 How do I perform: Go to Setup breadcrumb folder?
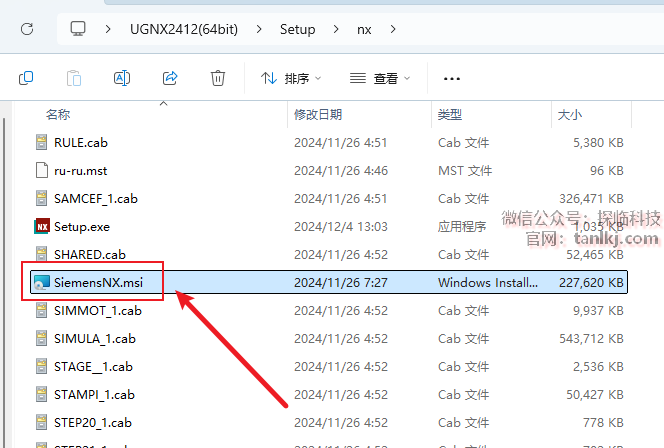pos(297,29)
